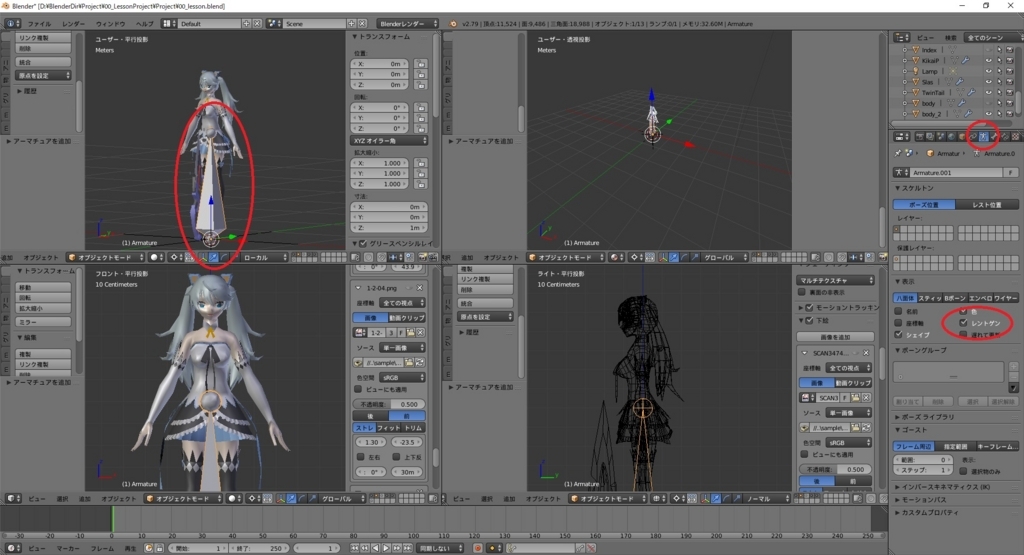
Task: Click the Render properties tab icon
Action: [x=920, y=136]
